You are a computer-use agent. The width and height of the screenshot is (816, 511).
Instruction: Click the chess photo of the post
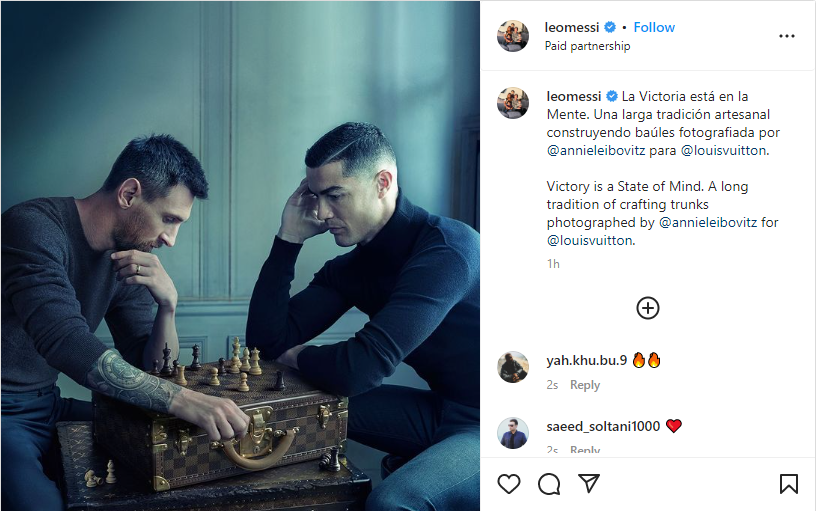[x=240, y=256]
